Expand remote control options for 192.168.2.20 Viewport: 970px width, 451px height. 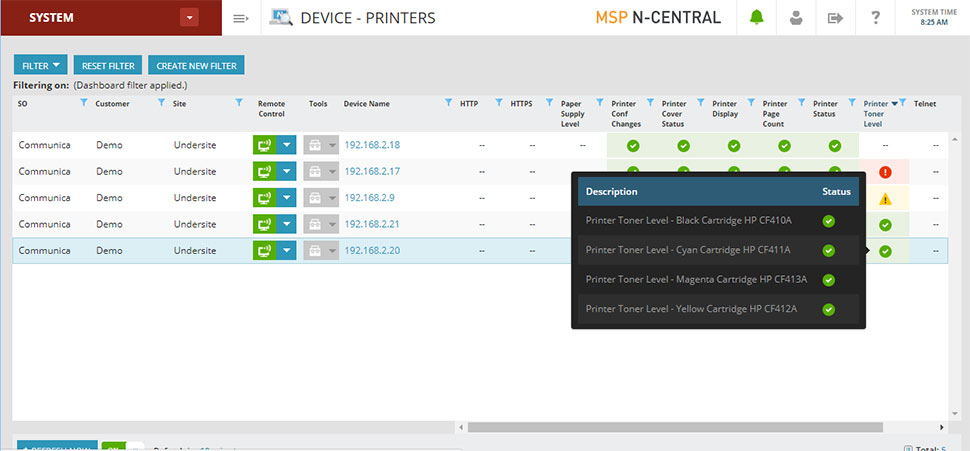pyautogui.click(x=286, y=251)
